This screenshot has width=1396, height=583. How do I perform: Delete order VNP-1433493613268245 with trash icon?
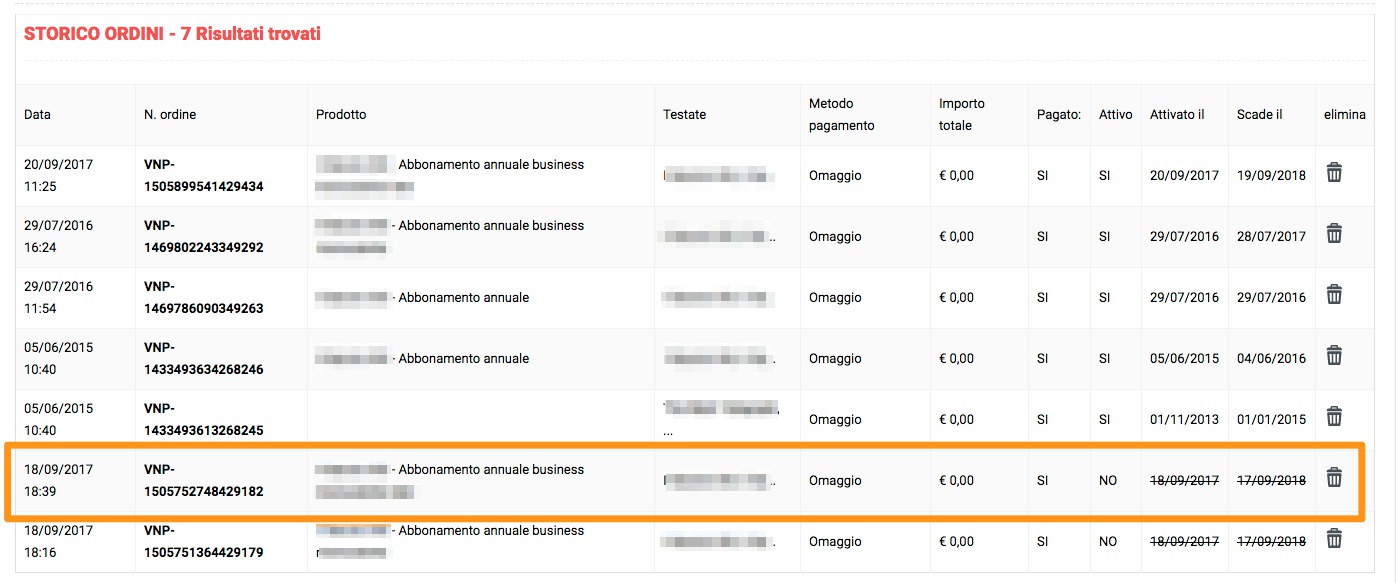click(x=1334, y=417)
